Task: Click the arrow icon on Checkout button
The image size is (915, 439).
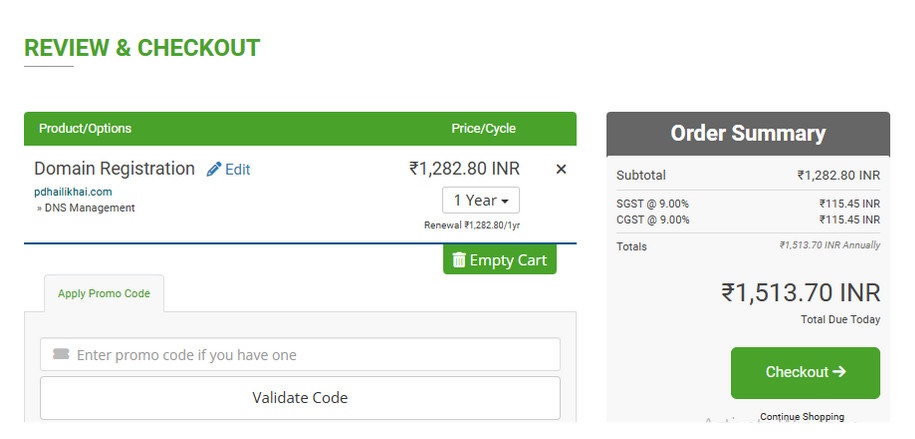Action: [x=839, y=371]
